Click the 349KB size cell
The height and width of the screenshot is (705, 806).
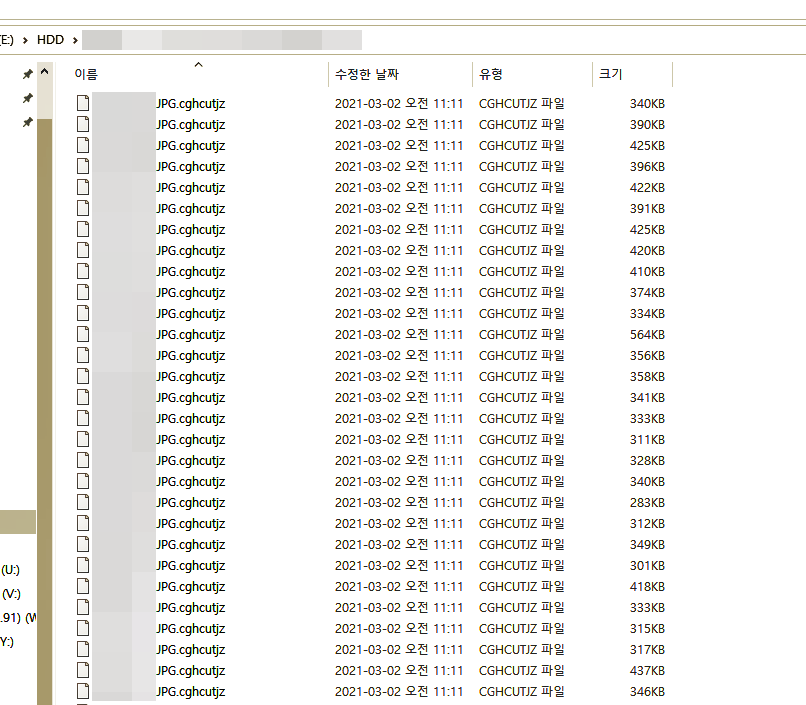[647, 545]
